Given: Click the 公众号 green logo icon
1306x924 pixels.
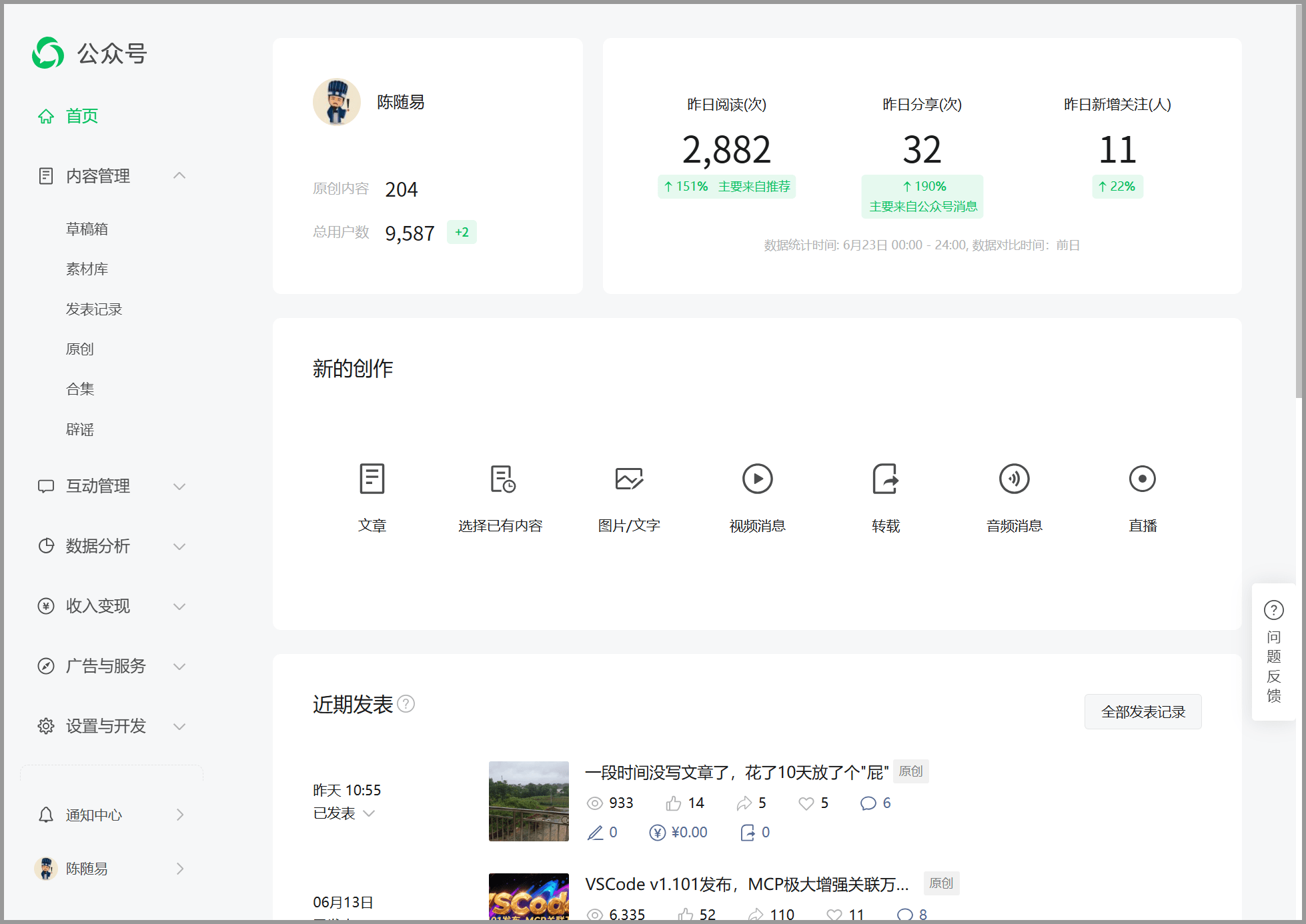Looking at the screenshot, I should pos(48,53).
